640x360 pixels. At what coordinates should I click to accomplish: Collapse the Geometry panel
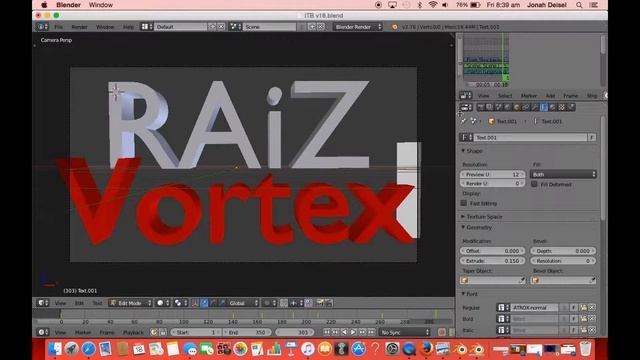[476, 227]
